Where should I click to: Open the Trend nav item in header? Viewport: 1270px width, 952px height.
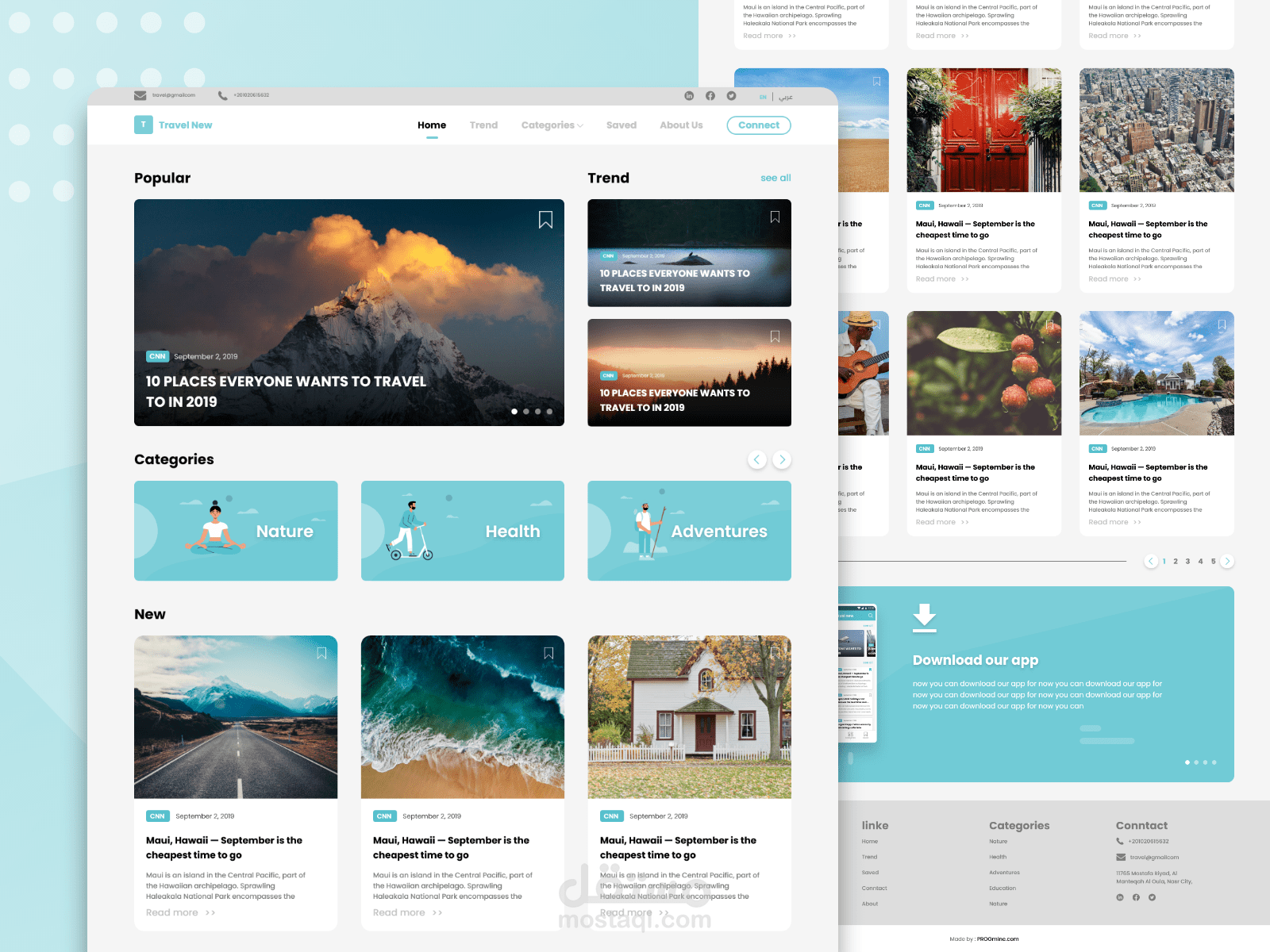pos(483,125)
